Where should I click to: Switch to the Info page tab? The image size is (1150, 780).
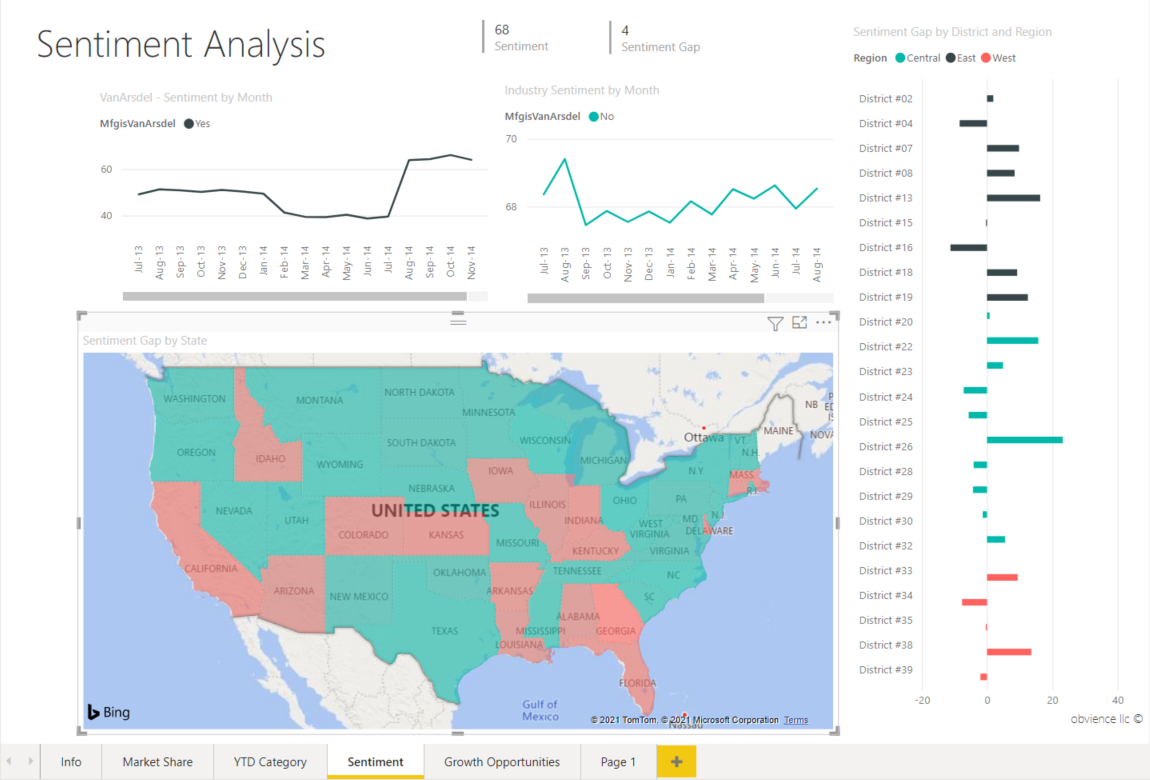tap(70, 761)
